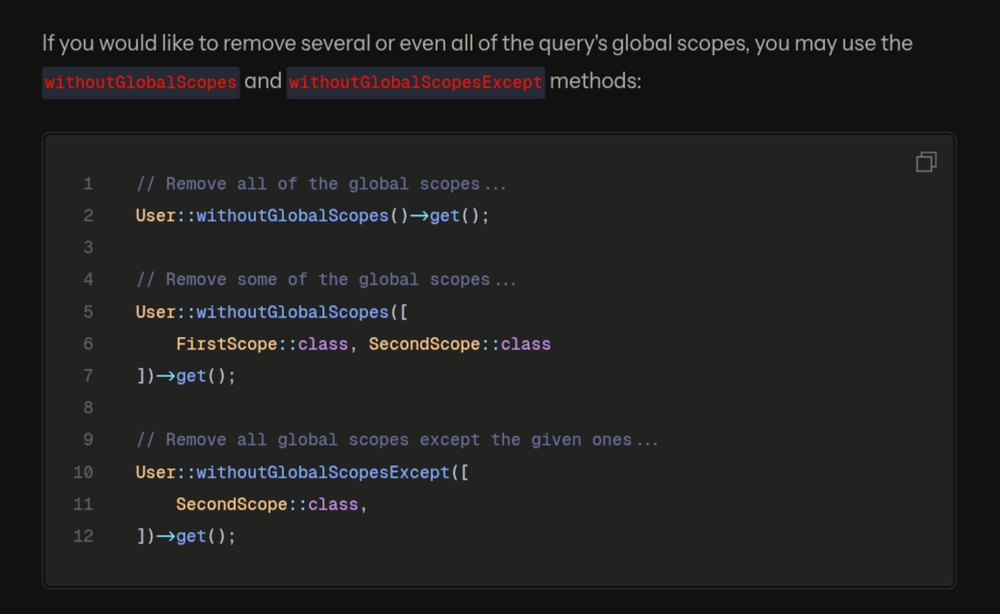Click withoutGlobalScopesExcept on code line 10
The image size is (1000, 614).
click(322, 472)
